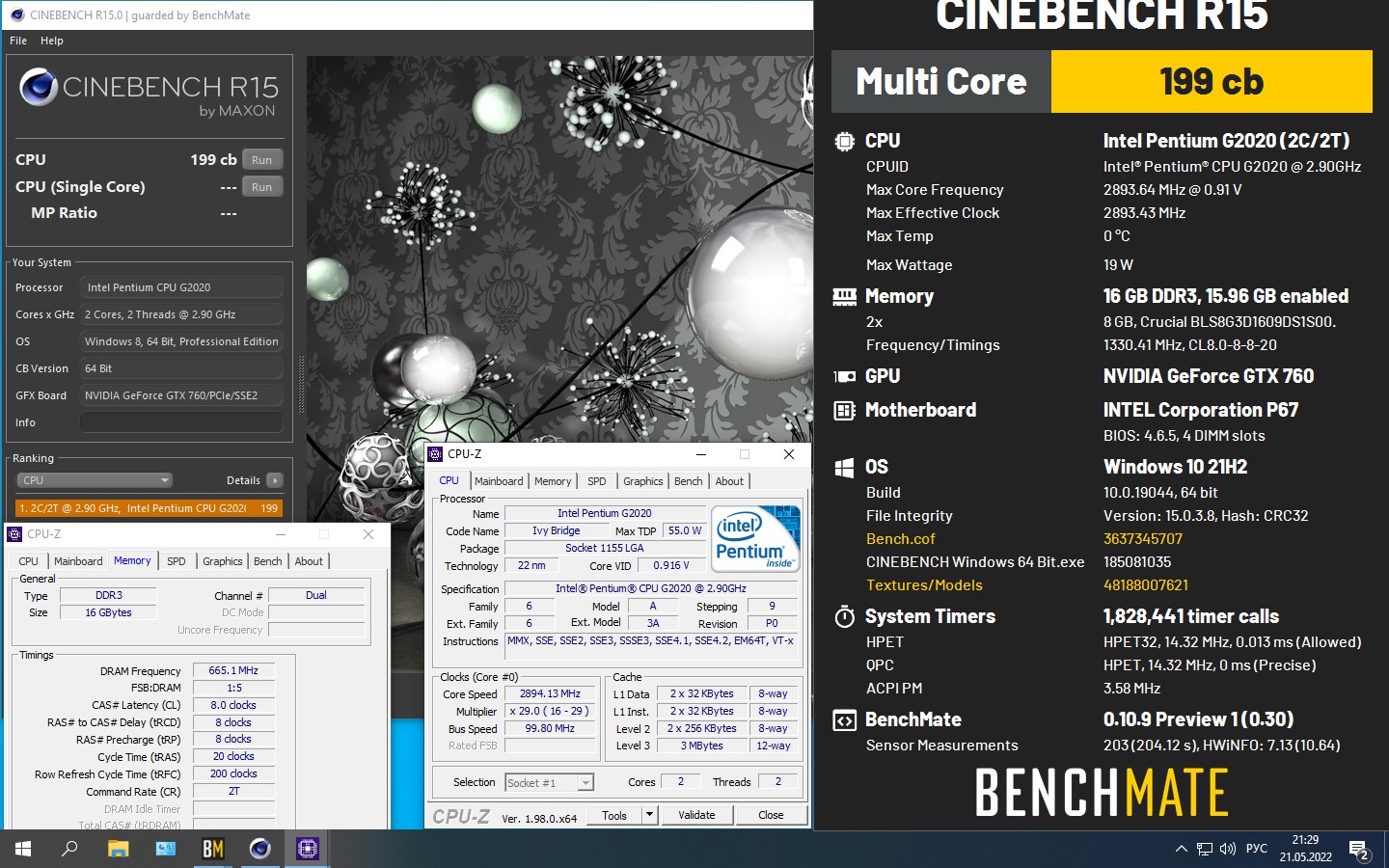The image size is (1389, 868).
Task: Click РУС language indicator
Action: [1257, 849]
